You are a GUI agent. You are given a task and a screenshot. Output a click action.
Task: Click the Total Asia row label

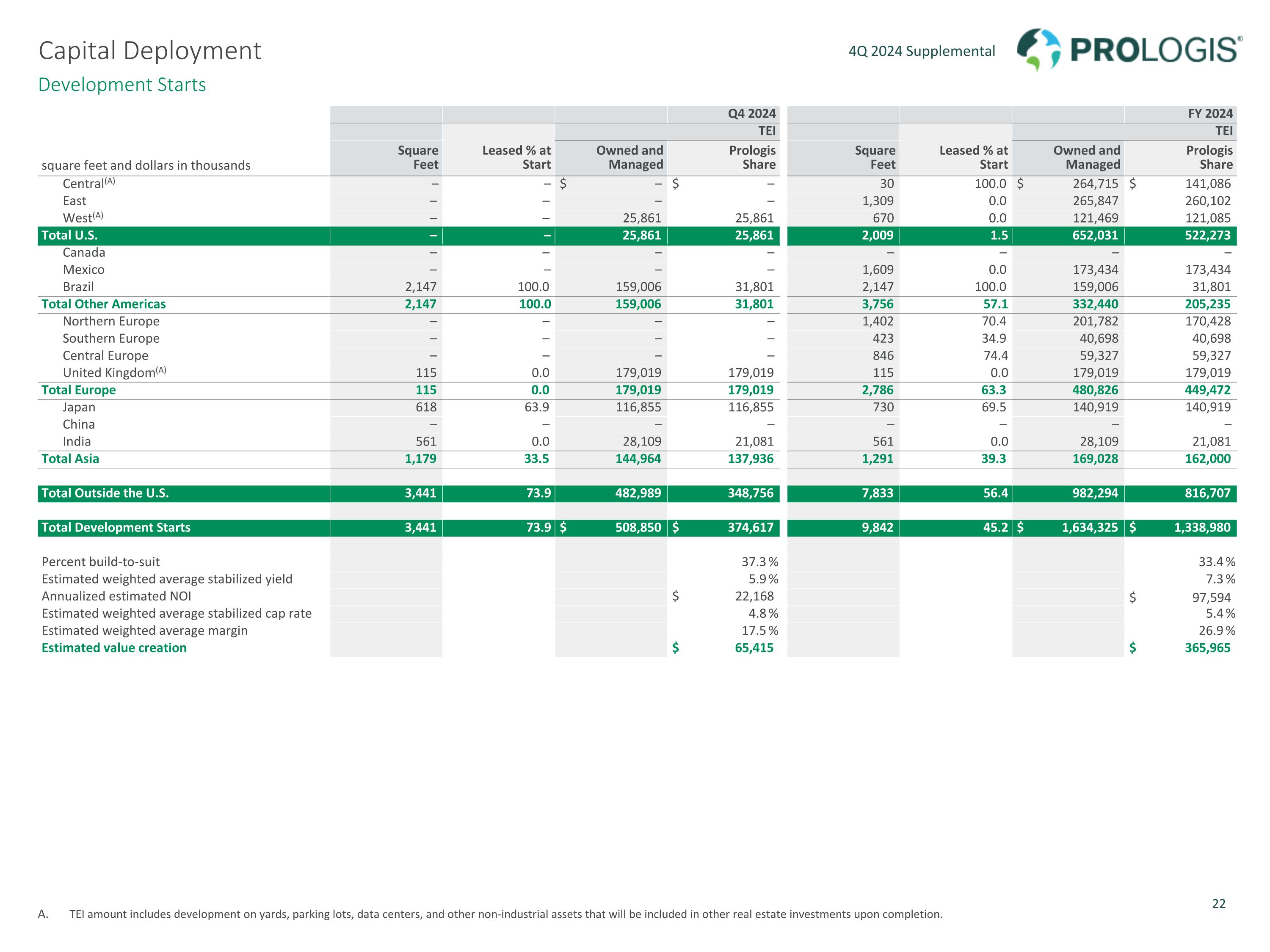(x=70, y=459)
